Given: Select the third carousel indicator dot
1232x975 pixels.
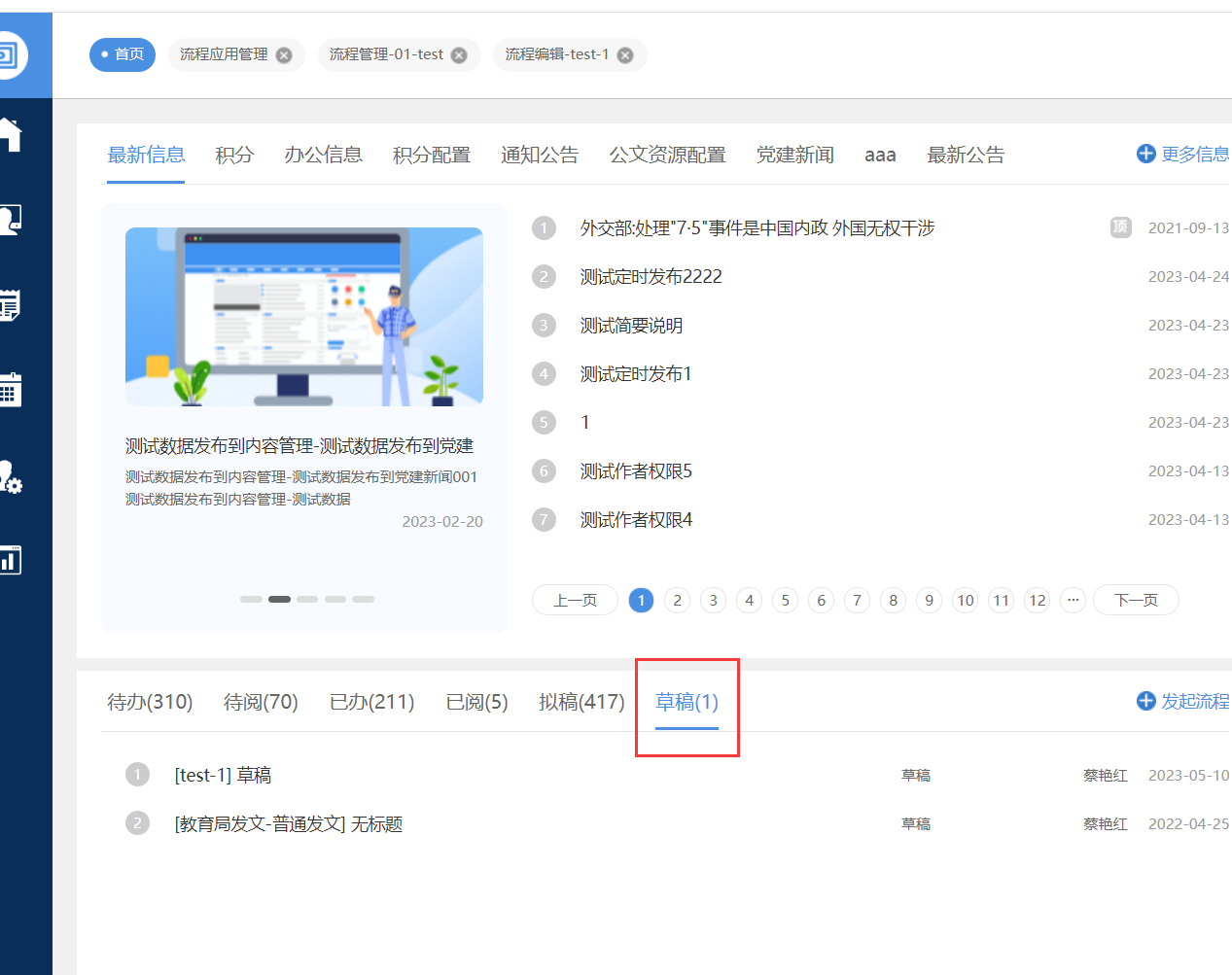Looking at the screenshot, I should point(307,599).
